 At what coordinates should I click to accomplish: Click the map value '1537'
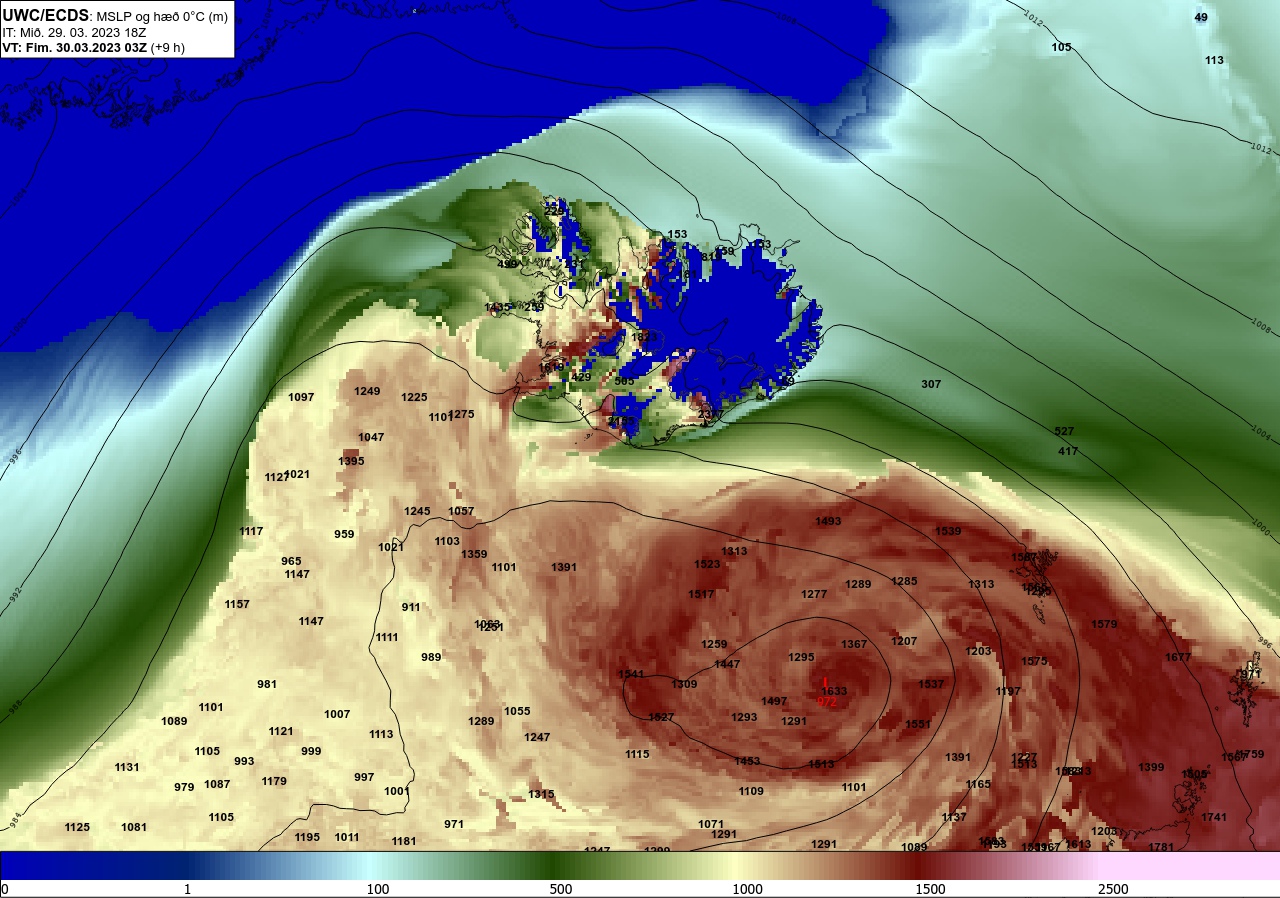click(x=931, y=684)
